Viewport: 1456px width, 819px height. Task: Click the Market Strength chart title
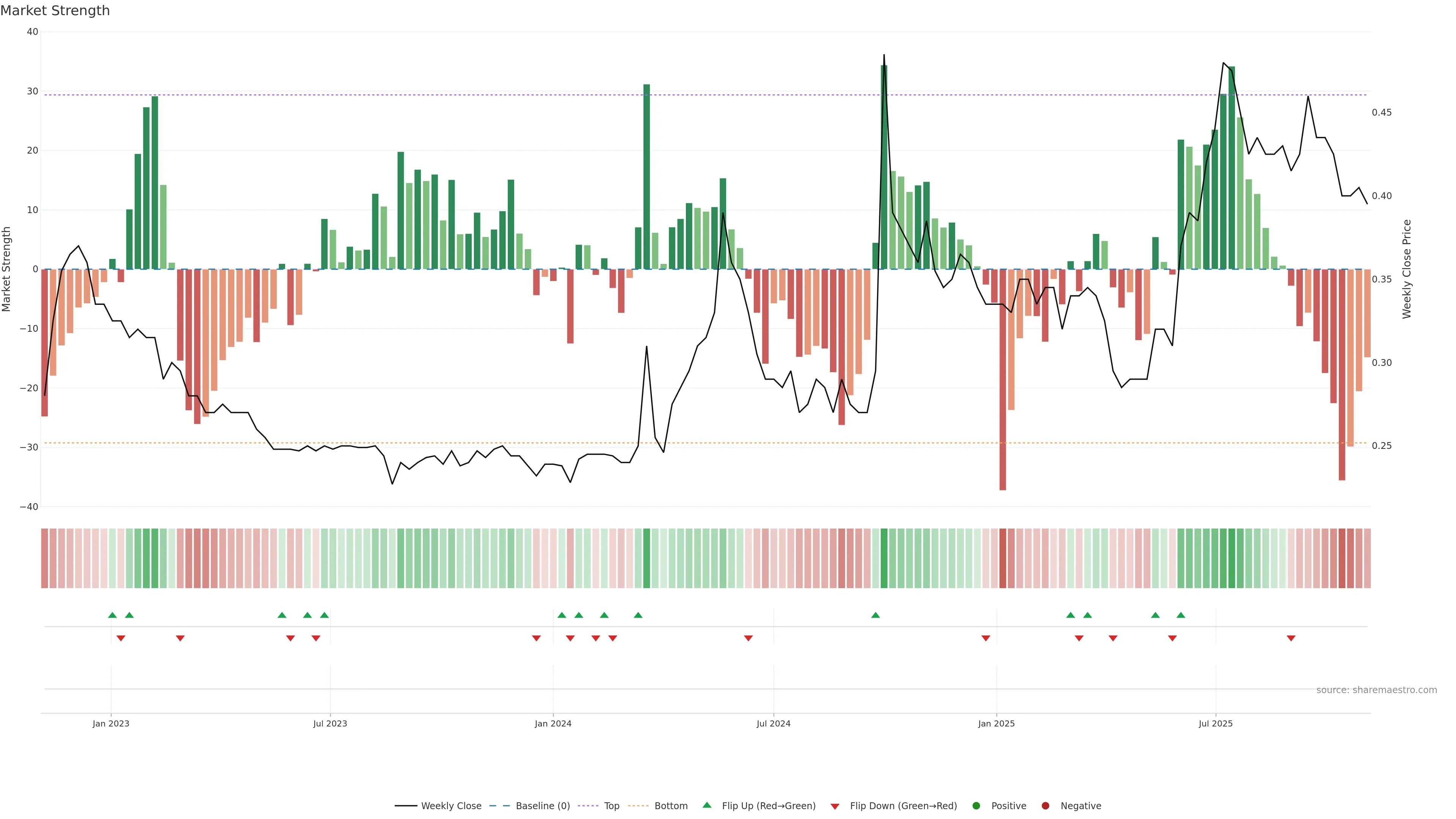pos(55,11)
